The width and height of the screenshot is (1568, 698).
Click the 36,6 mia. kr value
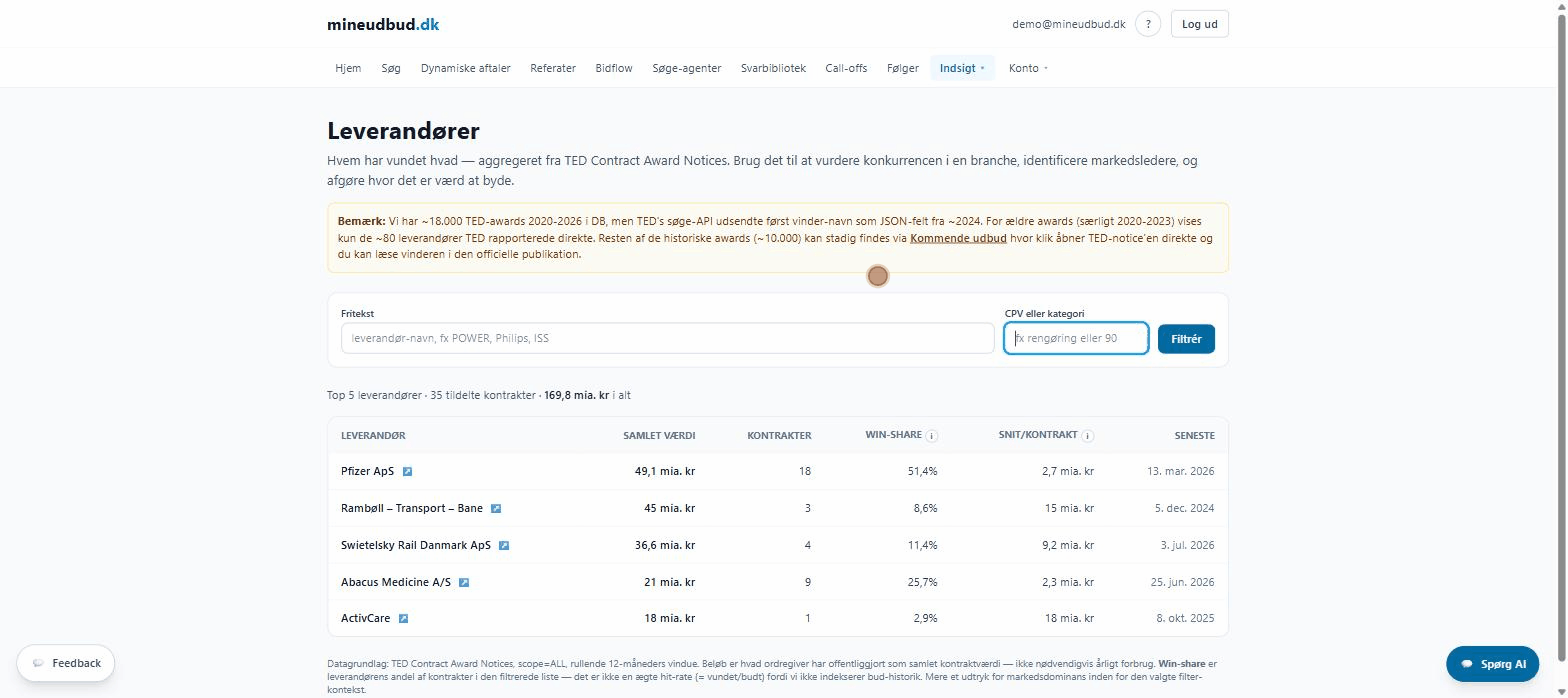pos(665,545)
